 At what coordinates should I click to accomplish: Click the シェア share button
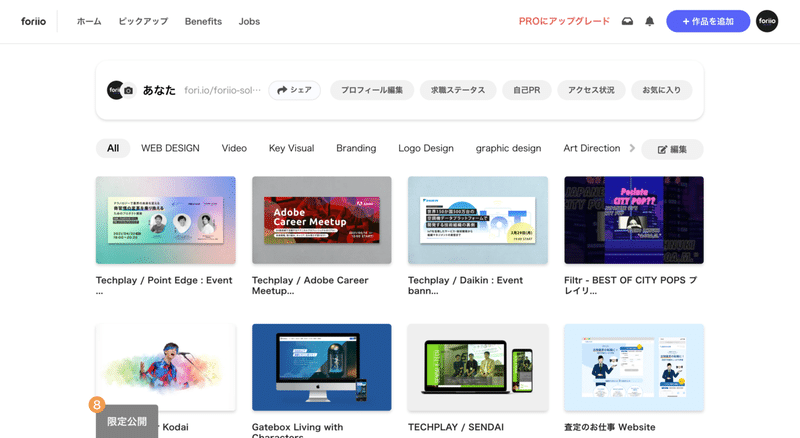click(x=294, y=90)
